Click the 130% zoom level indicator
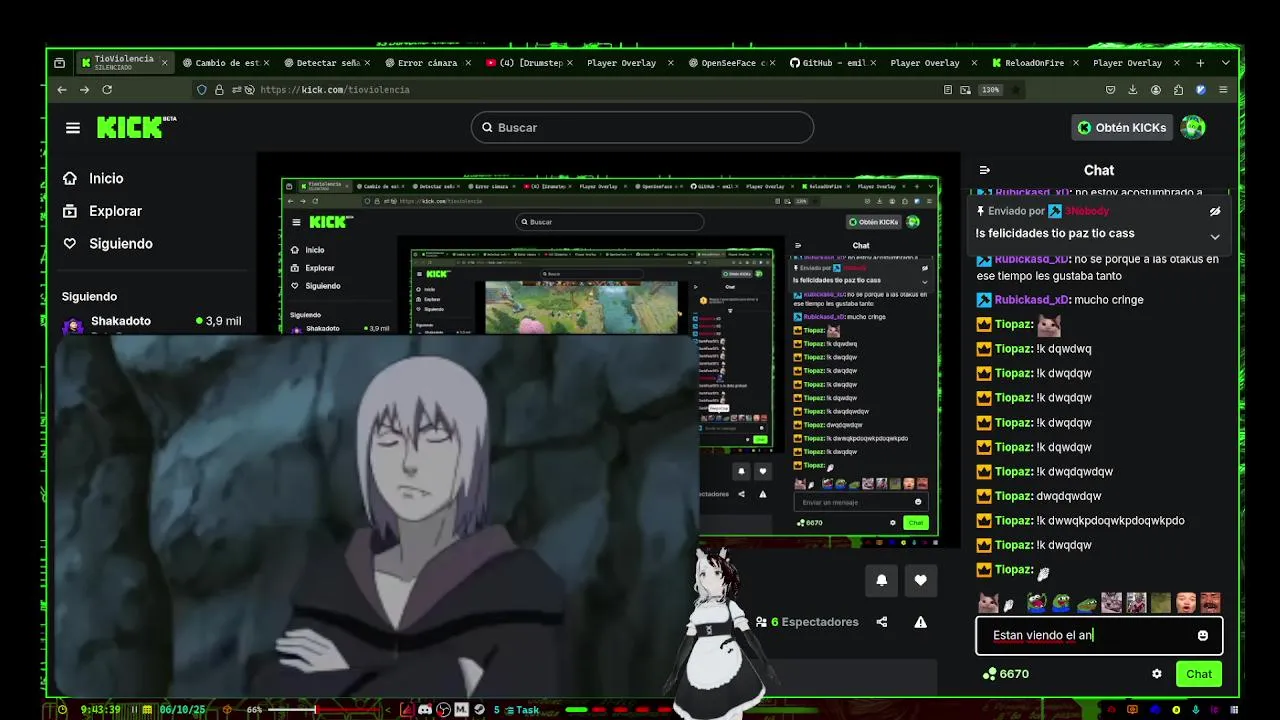 tap(990, 90)
